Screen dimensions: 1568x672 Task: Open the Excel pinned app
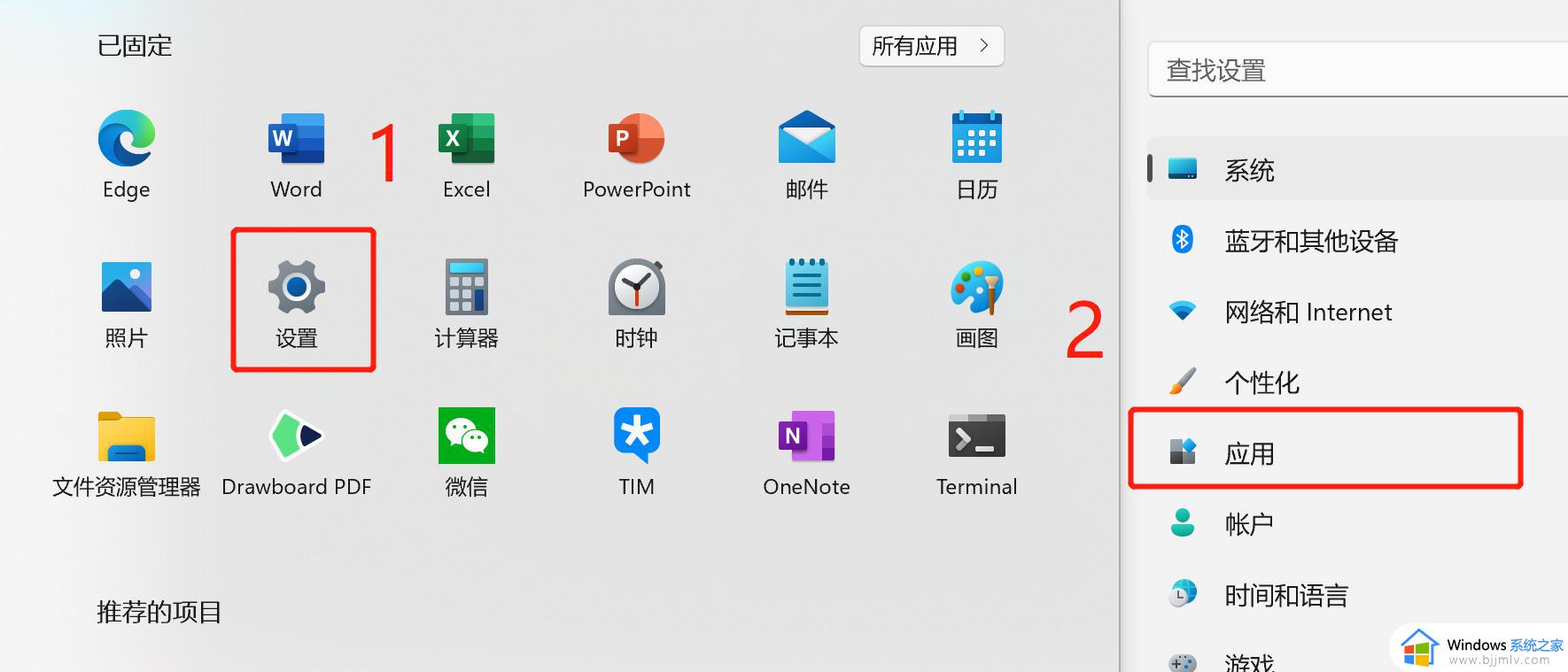pyautogui.click(x=466, y=138)
